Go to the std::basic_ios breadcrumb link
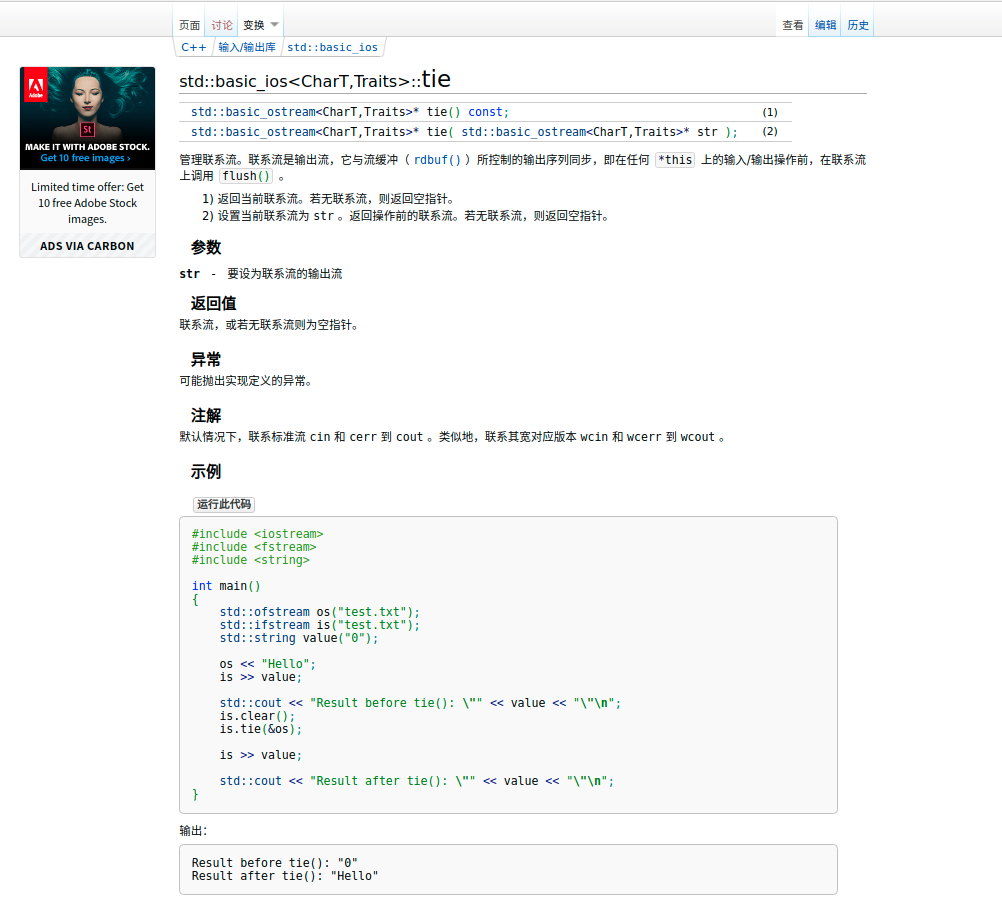 coord(333,47)
